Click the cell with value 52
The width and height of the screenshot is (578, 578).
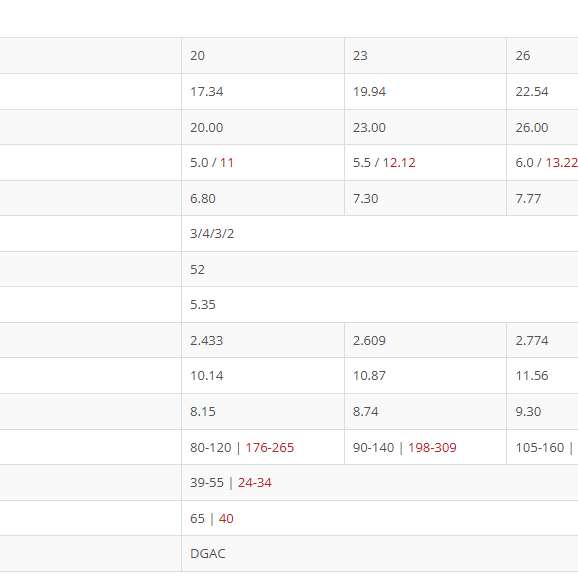(x=380, y=269)
